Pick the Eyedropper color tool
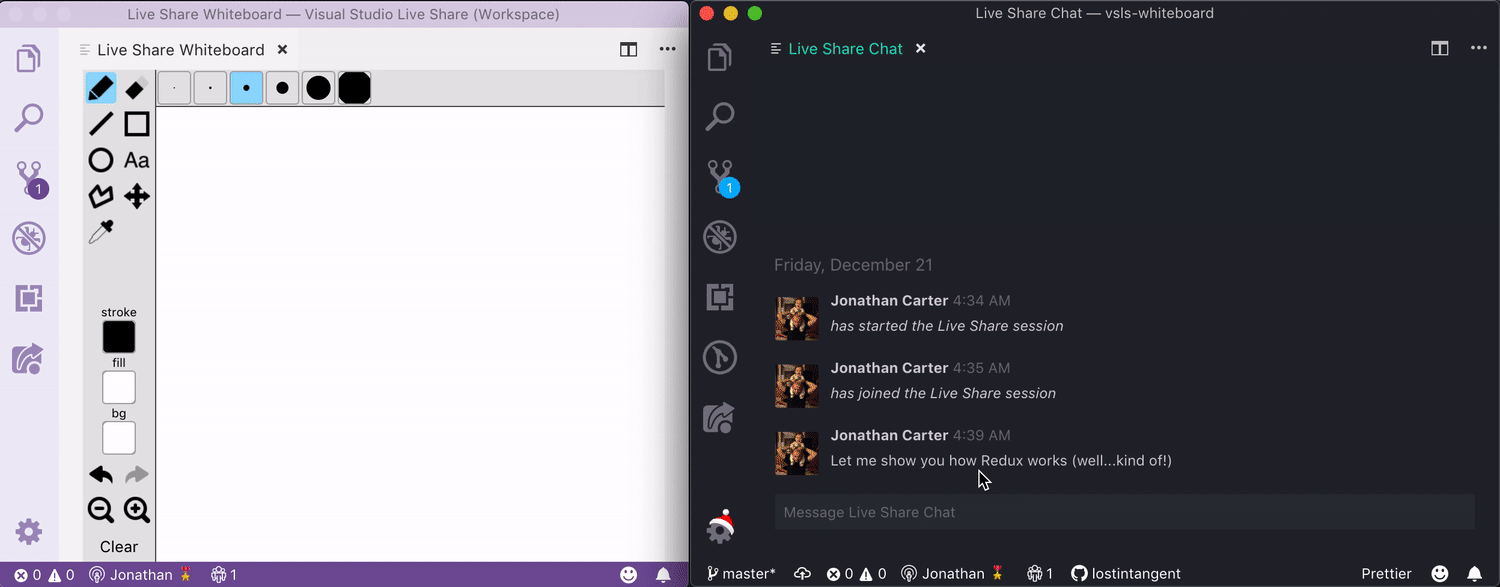The image size is (1500, 587). pos(101,232)
